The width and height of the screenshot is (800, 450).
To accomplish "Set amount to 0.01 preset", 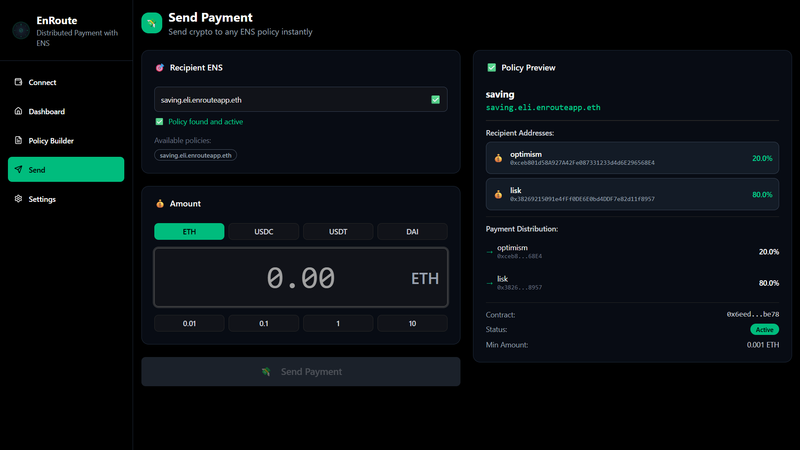I will click(189, 324).
